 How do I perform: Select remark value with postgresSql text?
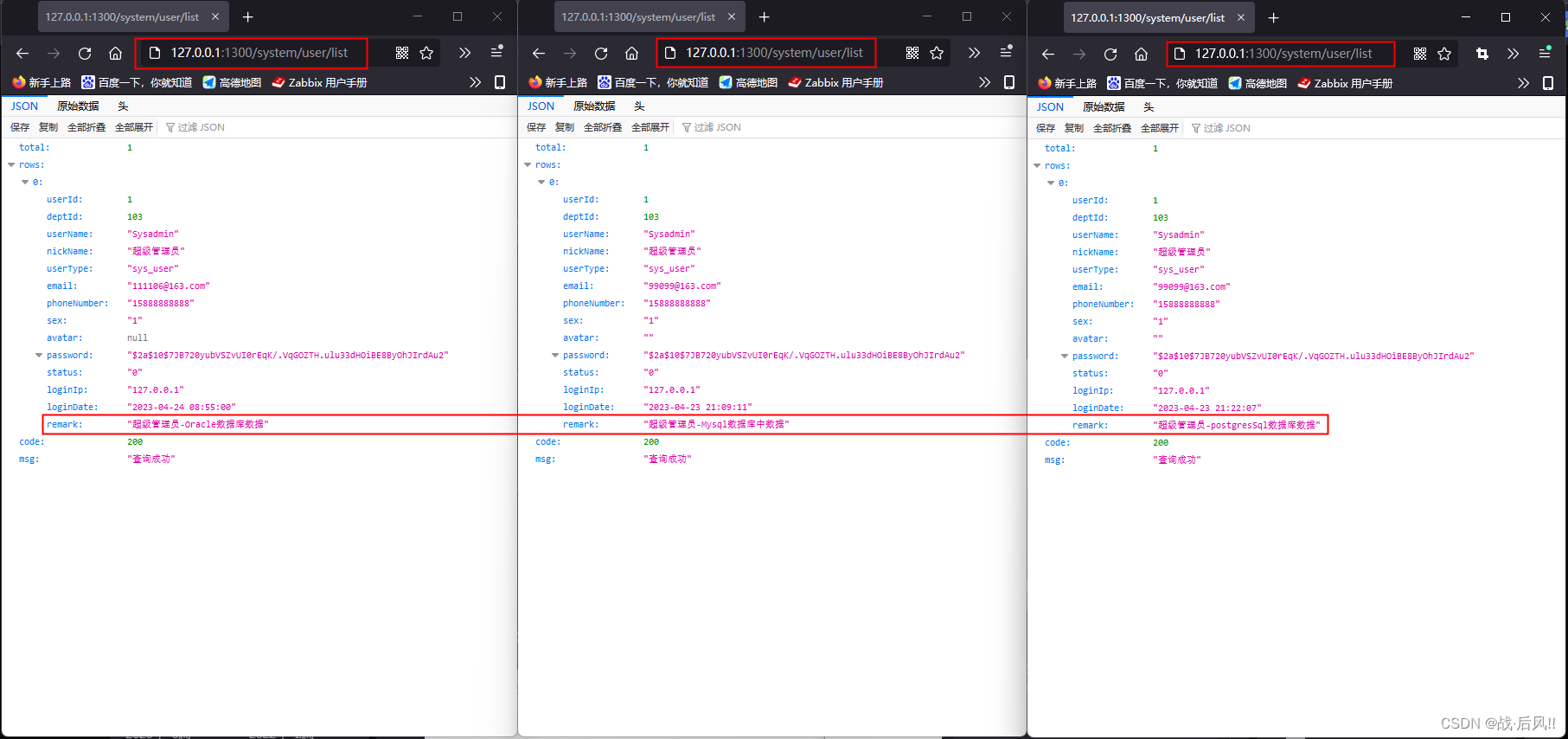click(x=1237, y=425)
